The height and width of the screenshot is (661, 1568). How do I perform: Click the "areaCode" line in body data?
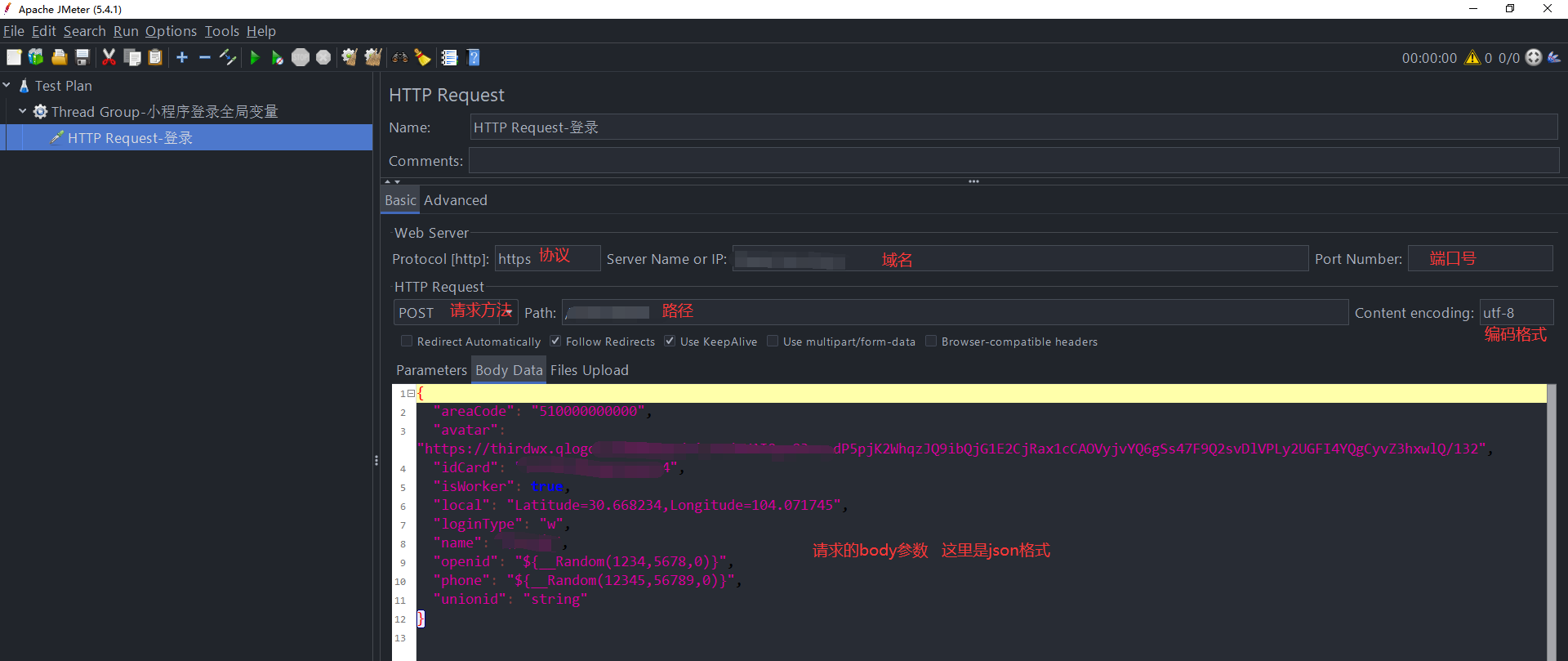(x=542, y=412)
